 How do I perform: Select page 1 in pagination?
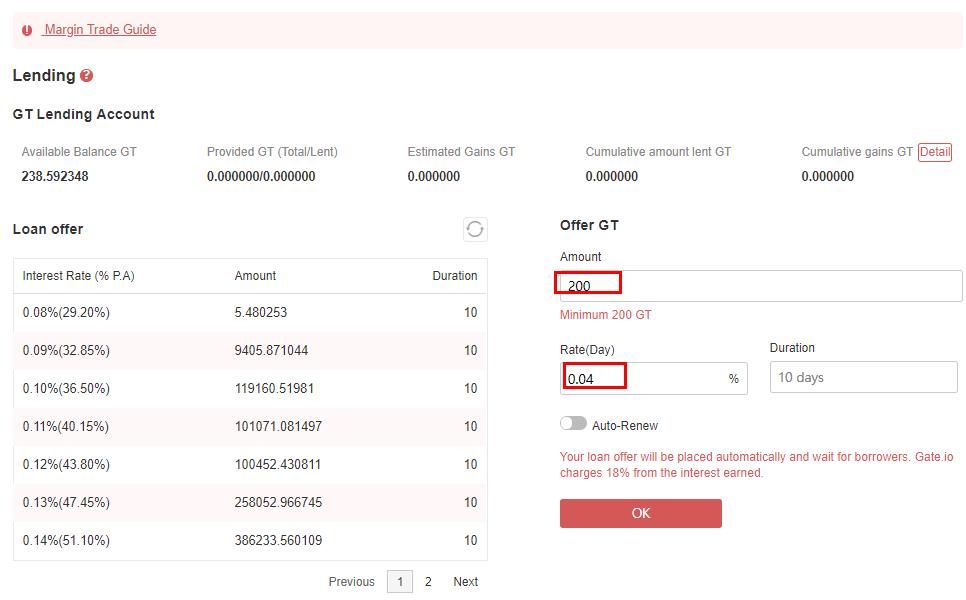click(400, 582)
